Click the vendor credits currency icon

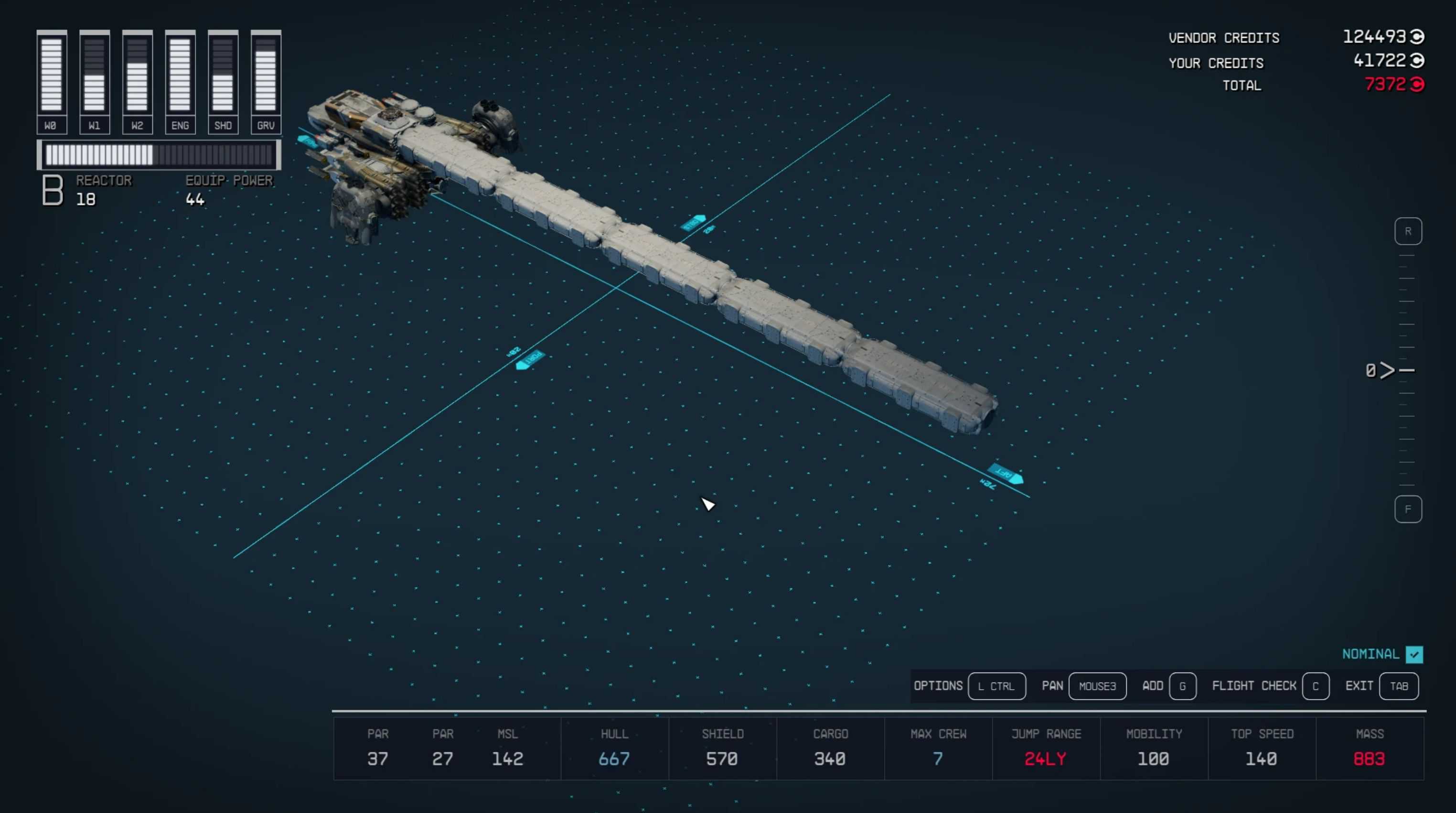(1417, 37)
